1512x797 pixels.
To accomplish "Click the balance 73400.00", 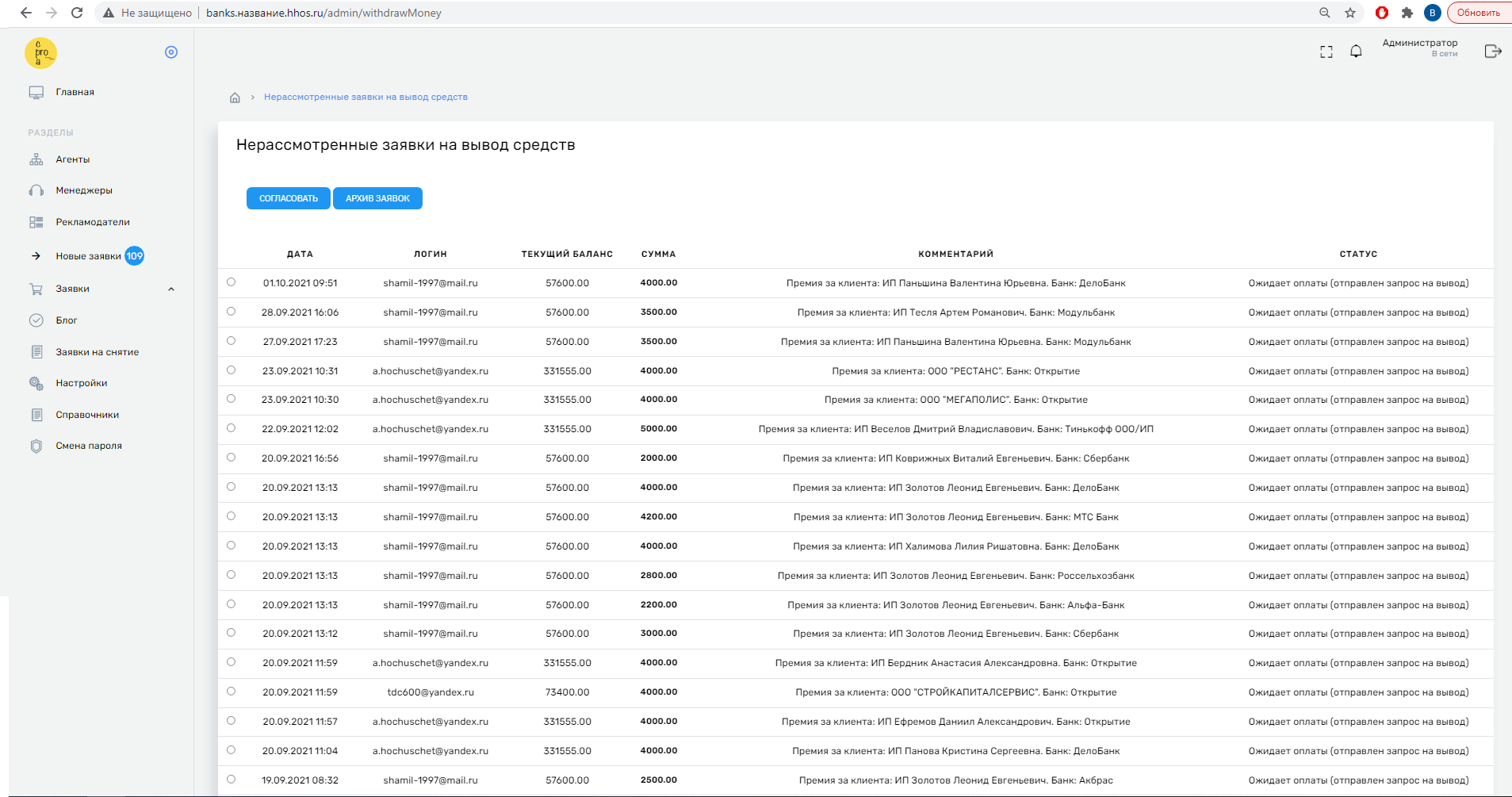I will tap(568, 692).
